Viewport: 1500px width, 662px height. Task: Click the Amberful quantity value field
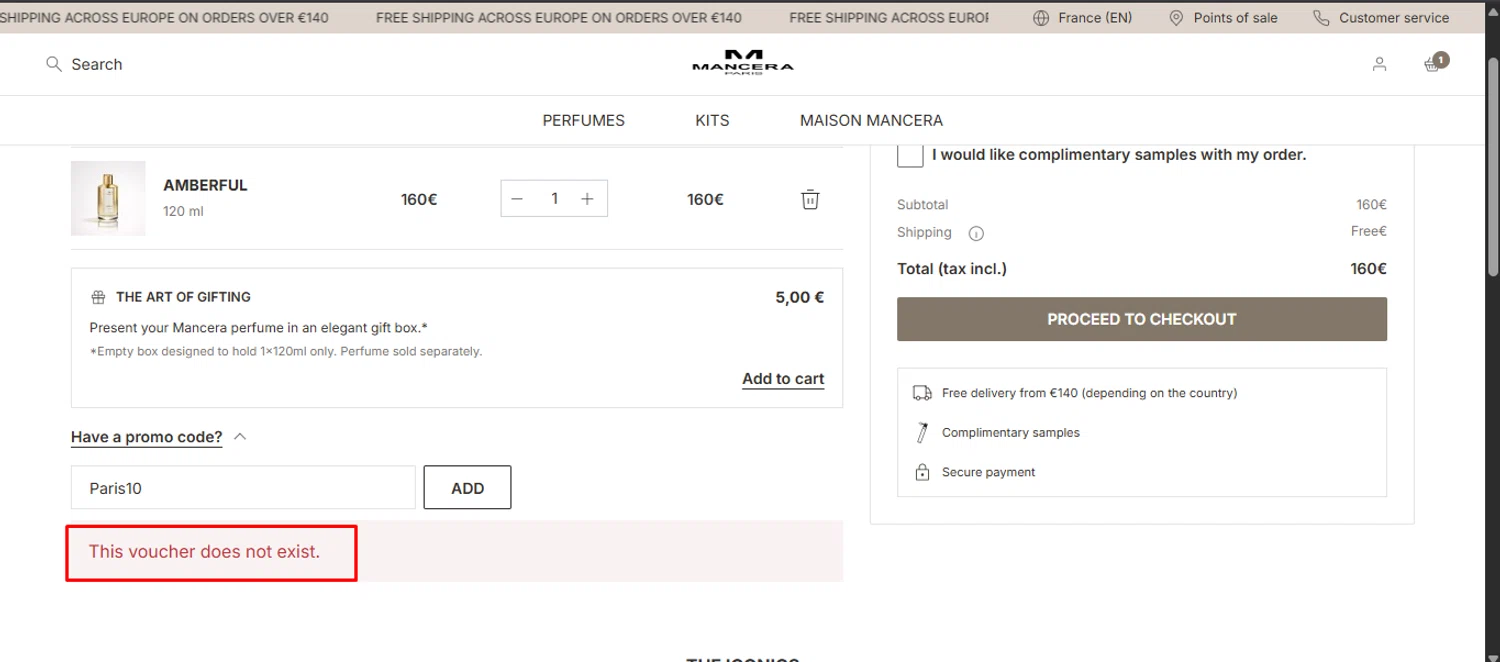[x=554, y=199]
